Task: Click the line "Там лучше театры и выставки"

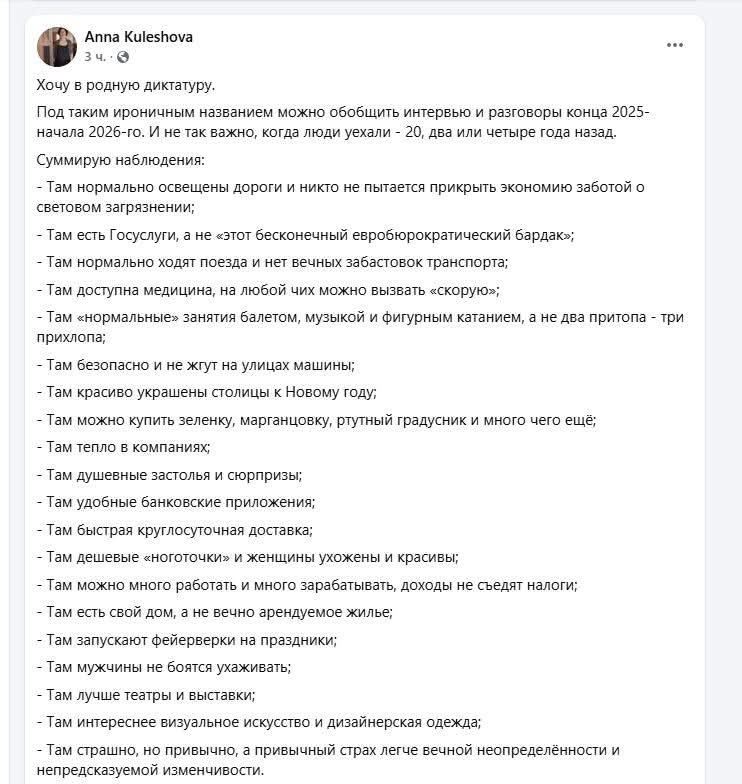Action: [x=146, y=694]
